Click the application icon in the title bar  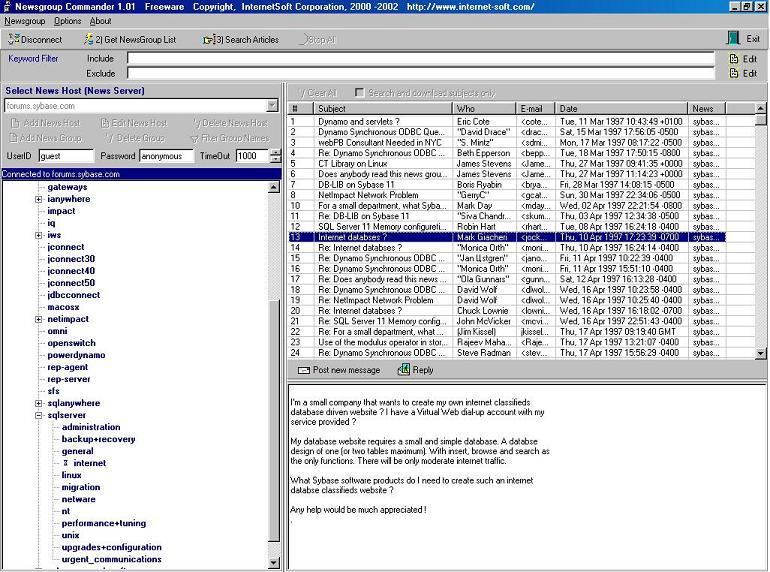click(6, 6)
